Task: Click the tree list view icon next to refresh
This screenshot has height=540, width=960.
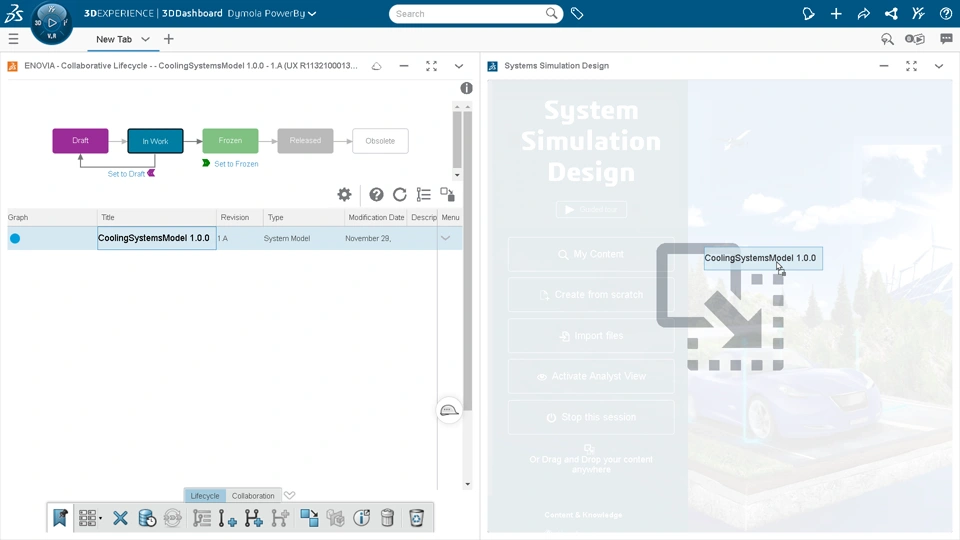Action: [423, 195]
